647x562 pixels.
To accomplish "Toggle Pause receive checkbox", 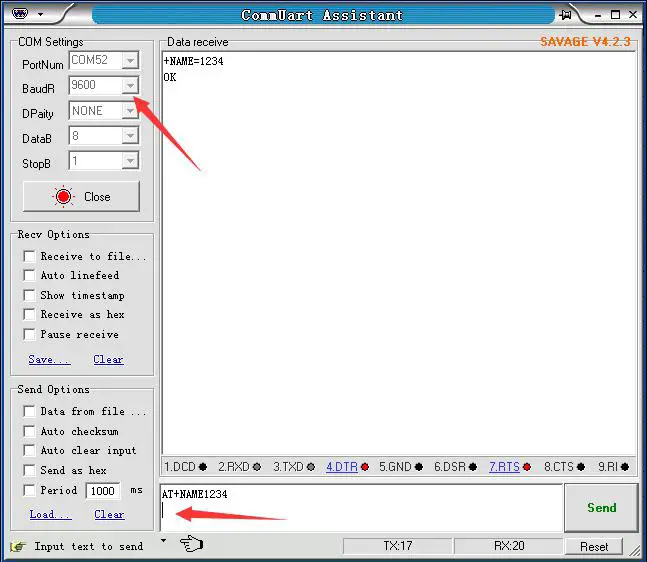I will click(29, 334).
